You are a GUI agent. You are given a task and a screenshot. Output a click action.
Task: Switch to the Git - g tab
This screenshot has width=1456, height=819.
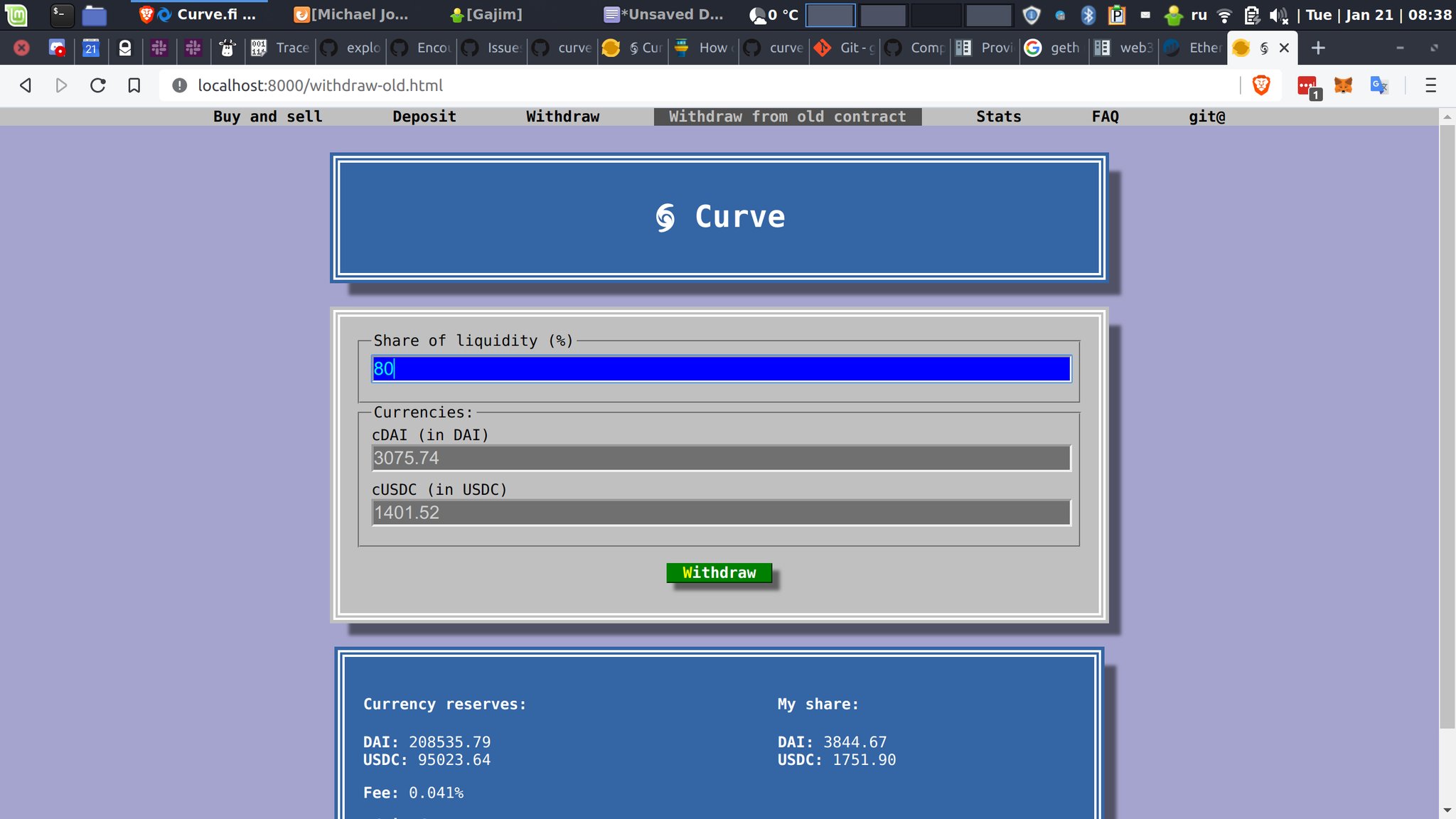point(845,48)
